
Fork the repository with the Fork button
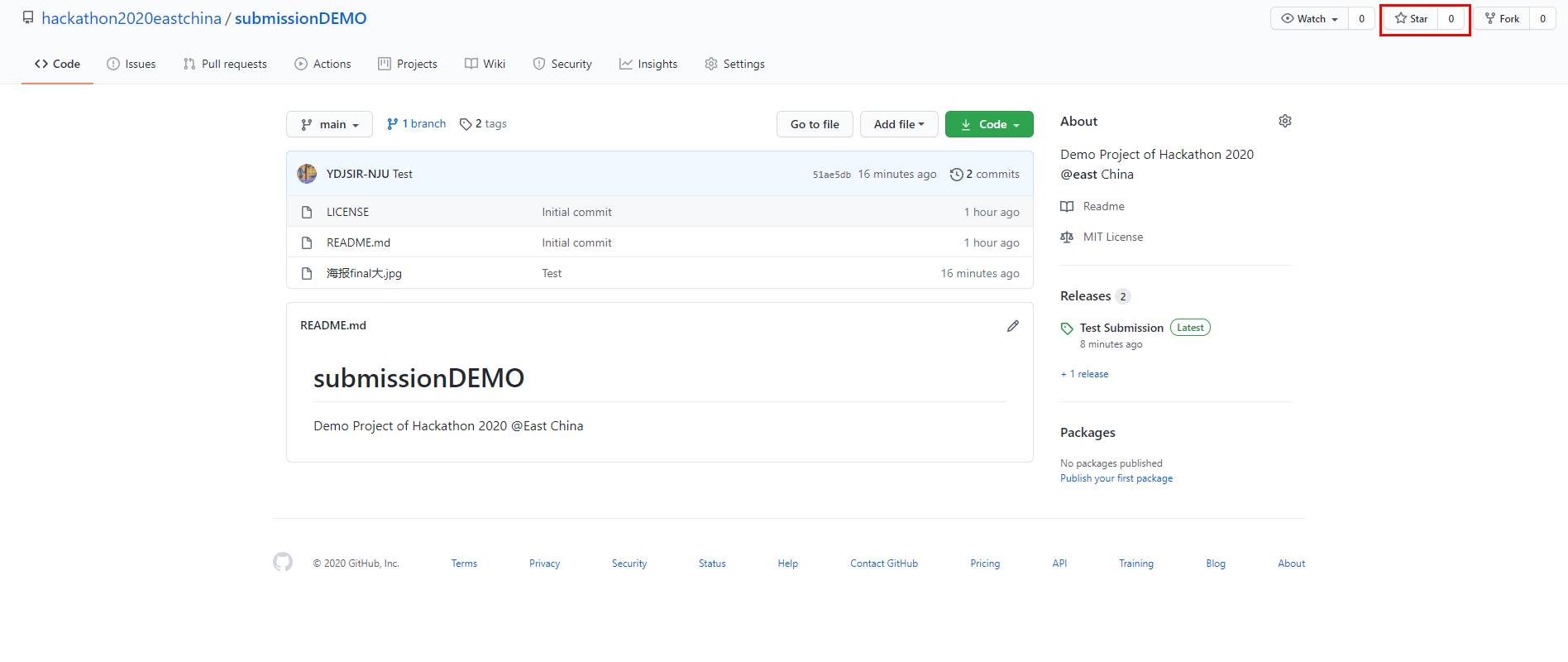click(1502, 19)
